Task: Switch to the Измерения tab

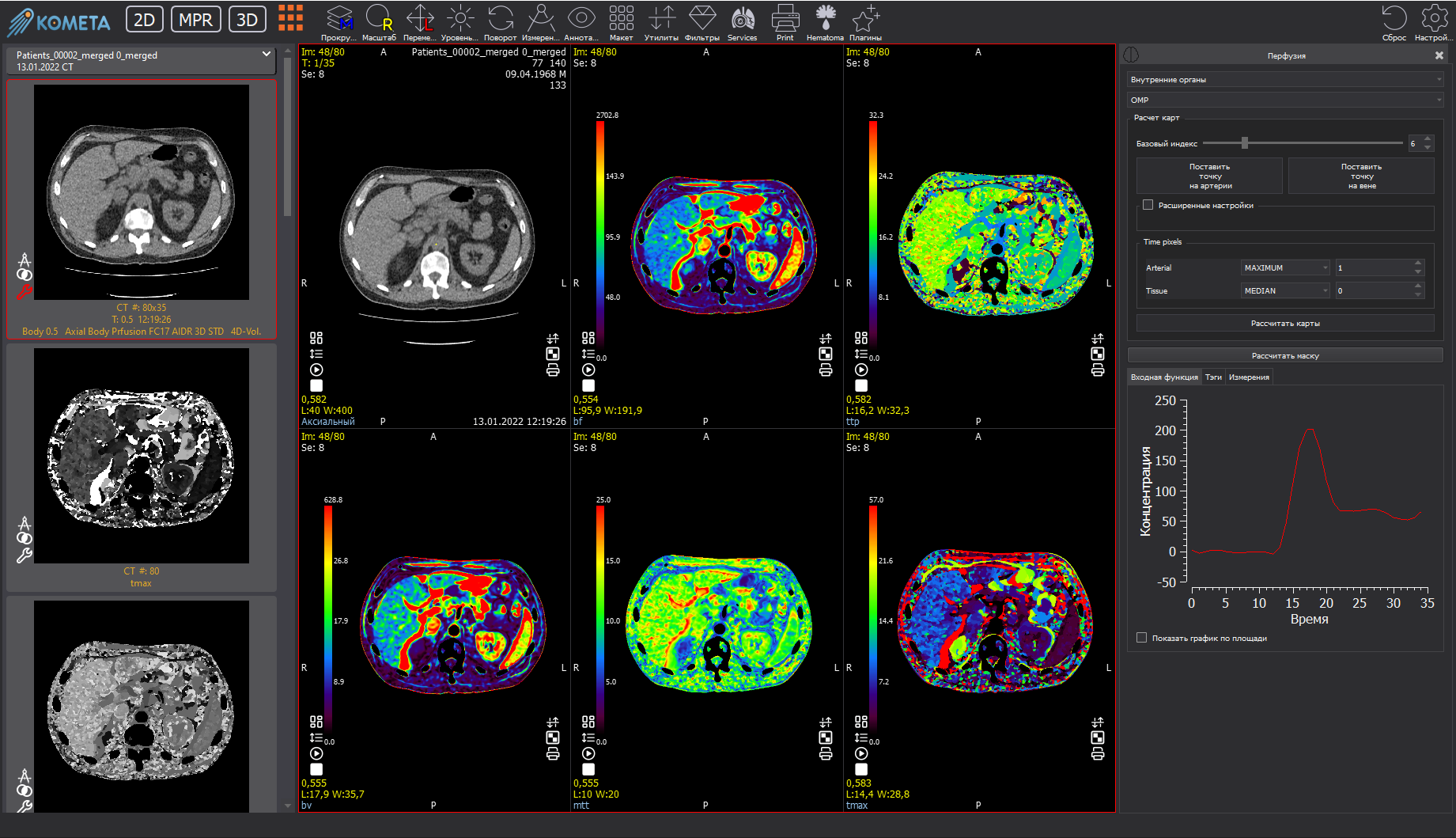Action: 1249,377
